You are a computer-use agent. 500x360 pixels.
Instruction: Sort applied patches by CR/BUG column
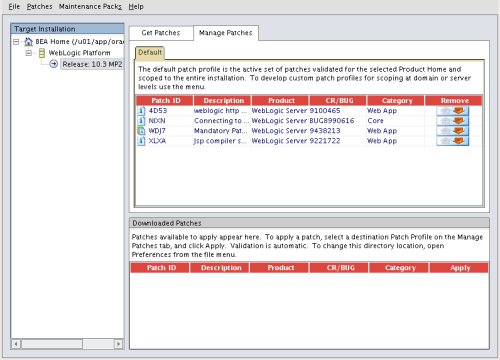click(338, 100)
